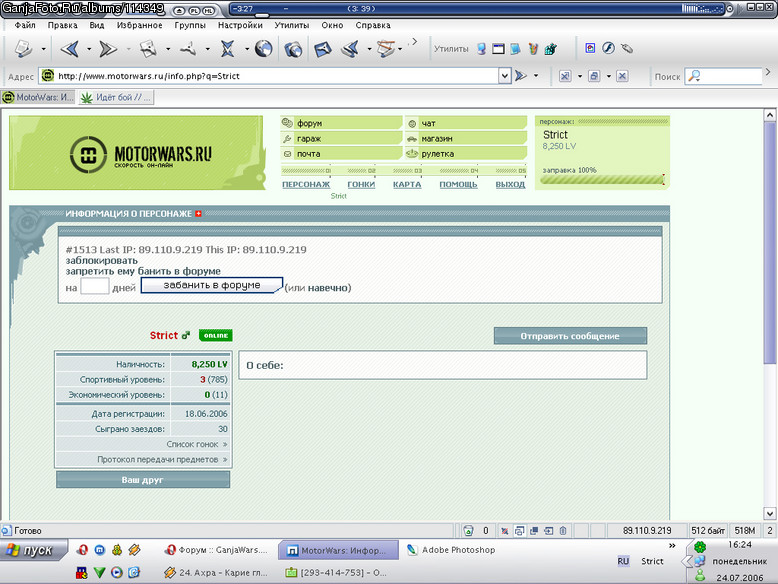This screenshot has width=778, height=584.
Task: Open the Настройки menu
Action: click(240, 25)
